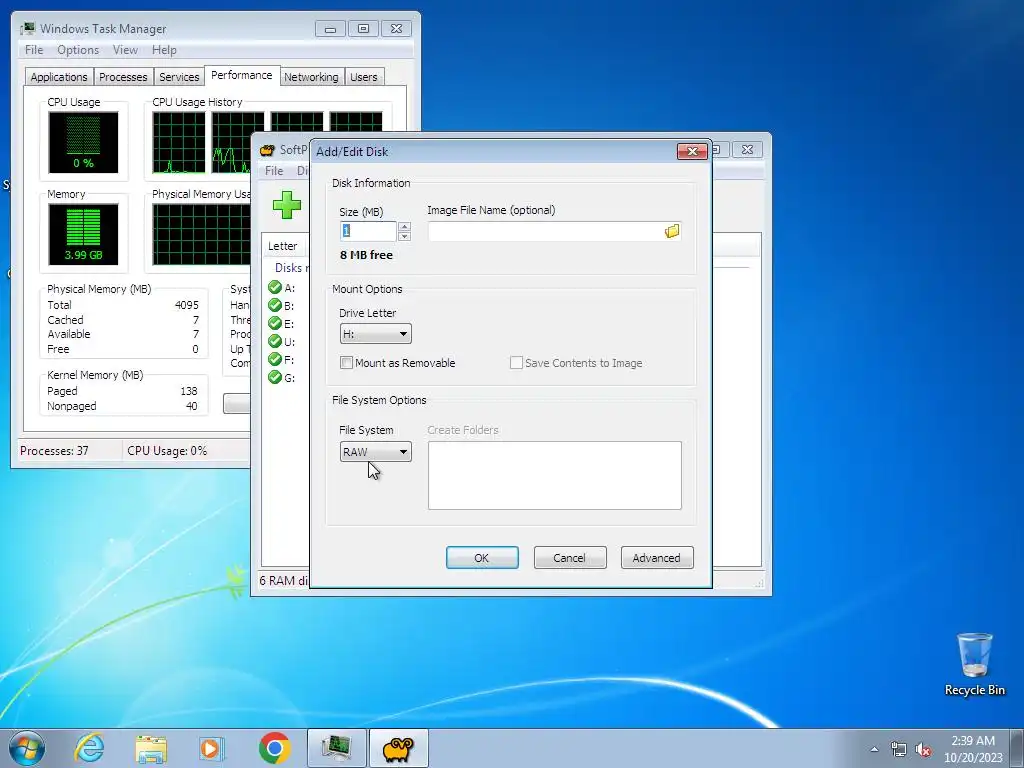Click green check icon beside drive E:

click(275, 323)
